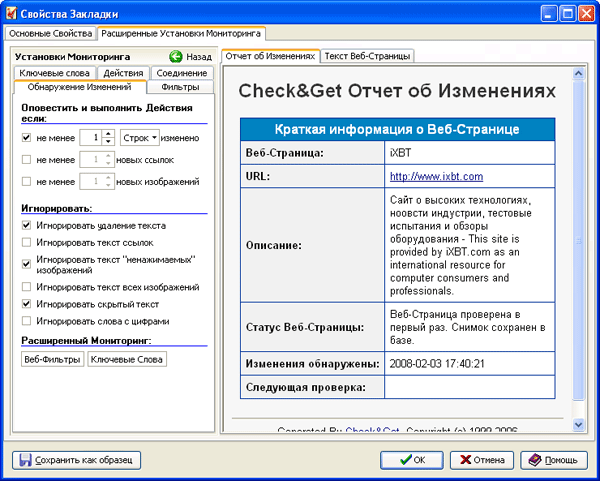Click the 'Изменения обнаружены:' label cell
Image resolution: width=600 pixels, height=481 pixels.
coord(312,364)
